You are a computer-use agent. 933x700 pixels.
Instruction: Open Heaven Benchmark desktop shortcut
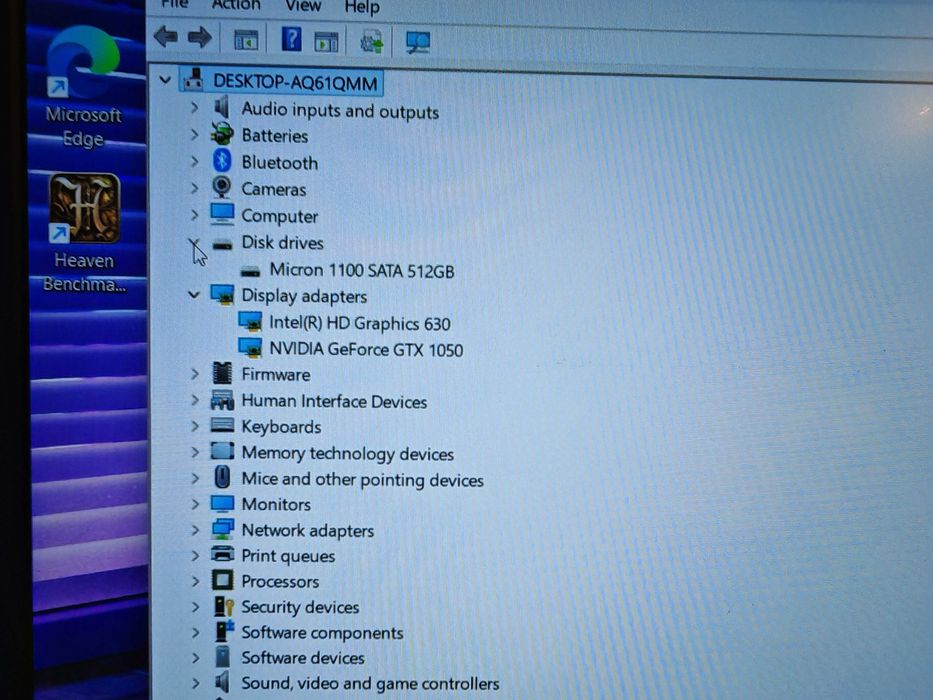coord(84,234)
